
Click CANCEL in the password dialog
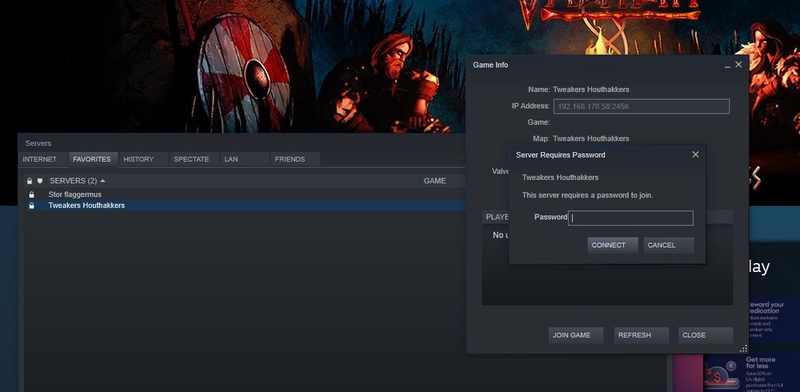pyautogui.click(x=668, y=245)
